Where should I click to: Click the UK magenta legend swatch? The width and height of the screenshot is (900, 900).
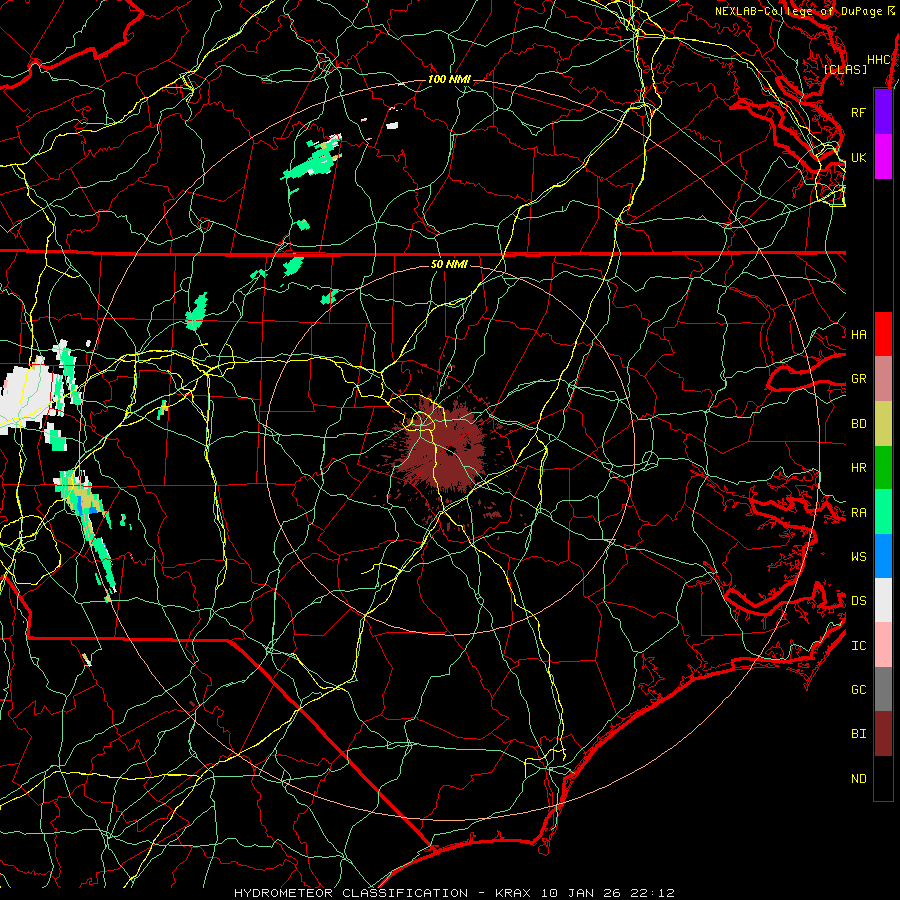click(883, 157)
